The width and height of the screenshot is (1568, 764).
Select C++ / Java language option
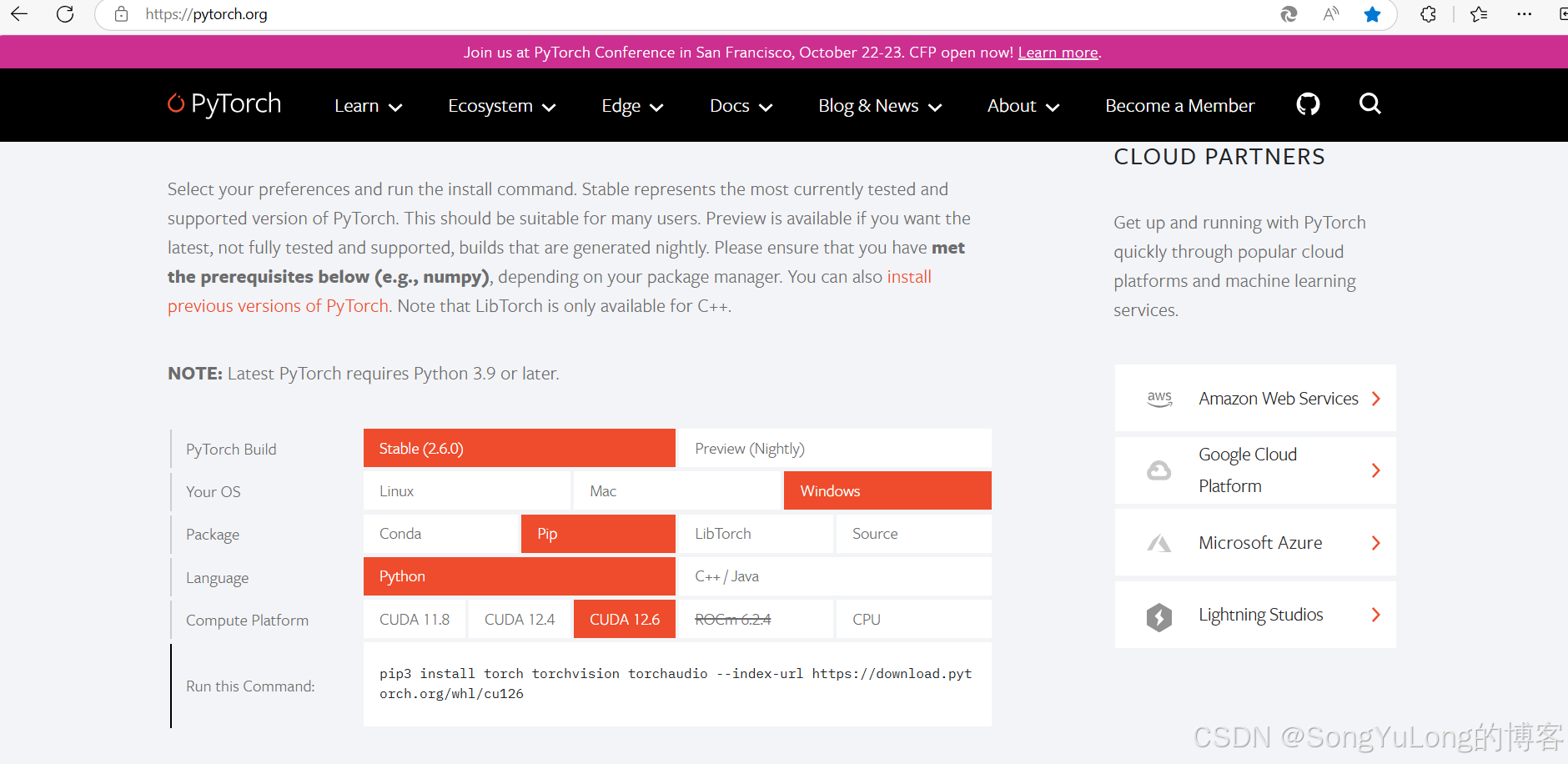click(x=835, y=576)
